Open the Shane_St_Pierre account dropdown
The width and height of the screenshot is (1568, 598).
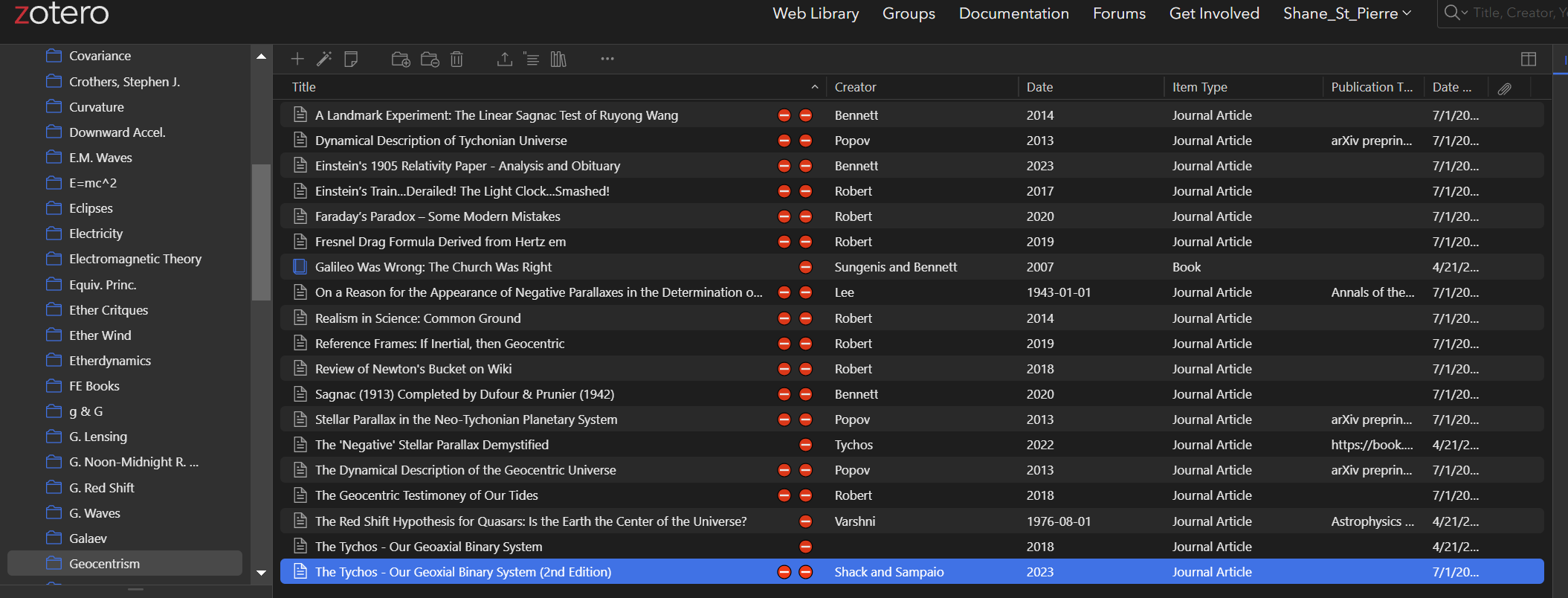[1346, 13]
